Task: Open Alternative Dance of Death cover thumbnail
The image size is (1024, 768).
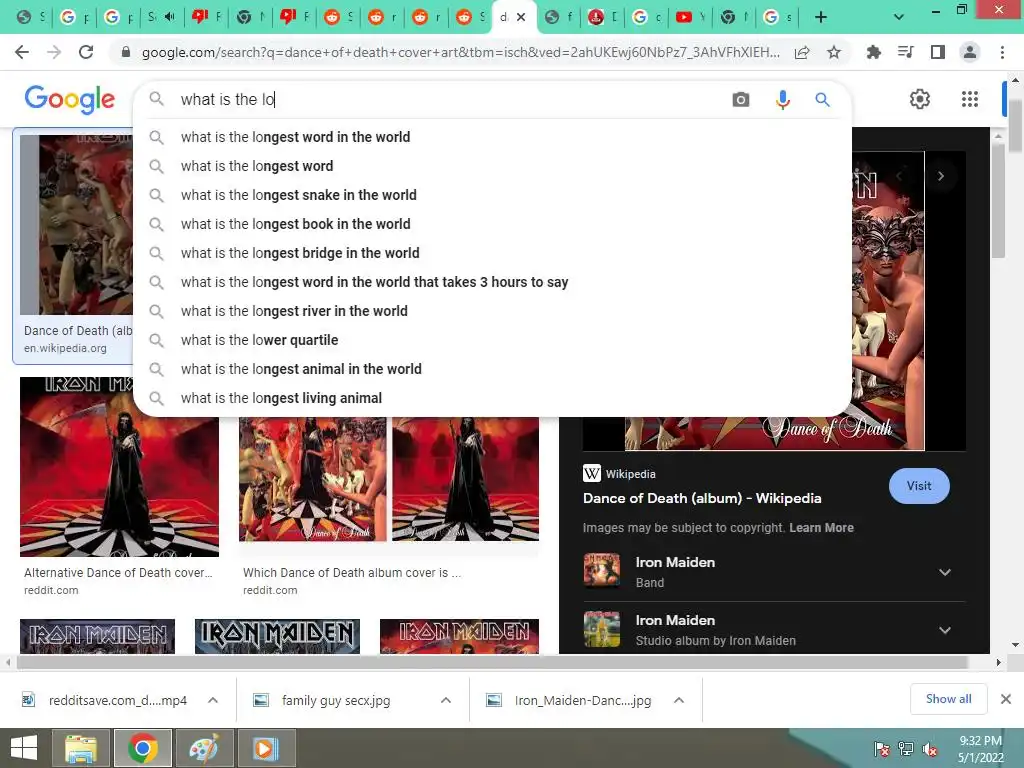Action: click(120, 467)
